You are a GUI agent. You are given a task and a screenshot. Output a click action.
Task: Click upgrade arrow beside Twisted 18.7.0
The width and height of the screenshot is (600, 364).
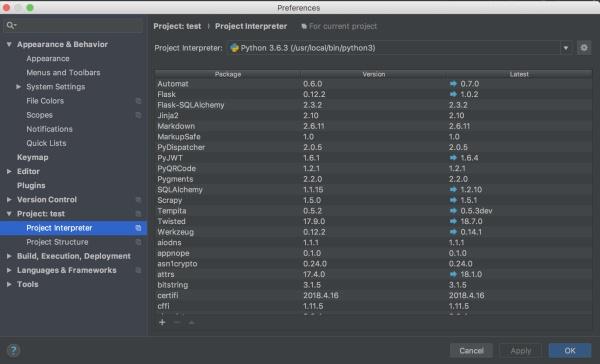click(453, 221)
